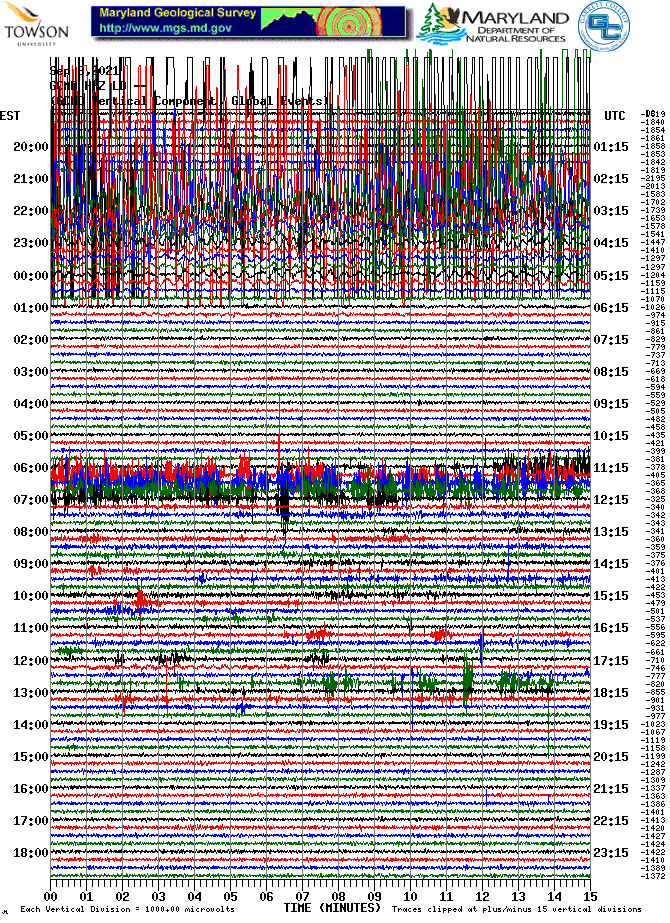The height and width of the screenshot is (923, 670).
Task: Select the 06:00 EST row label
Action: (x=31, y=468)
